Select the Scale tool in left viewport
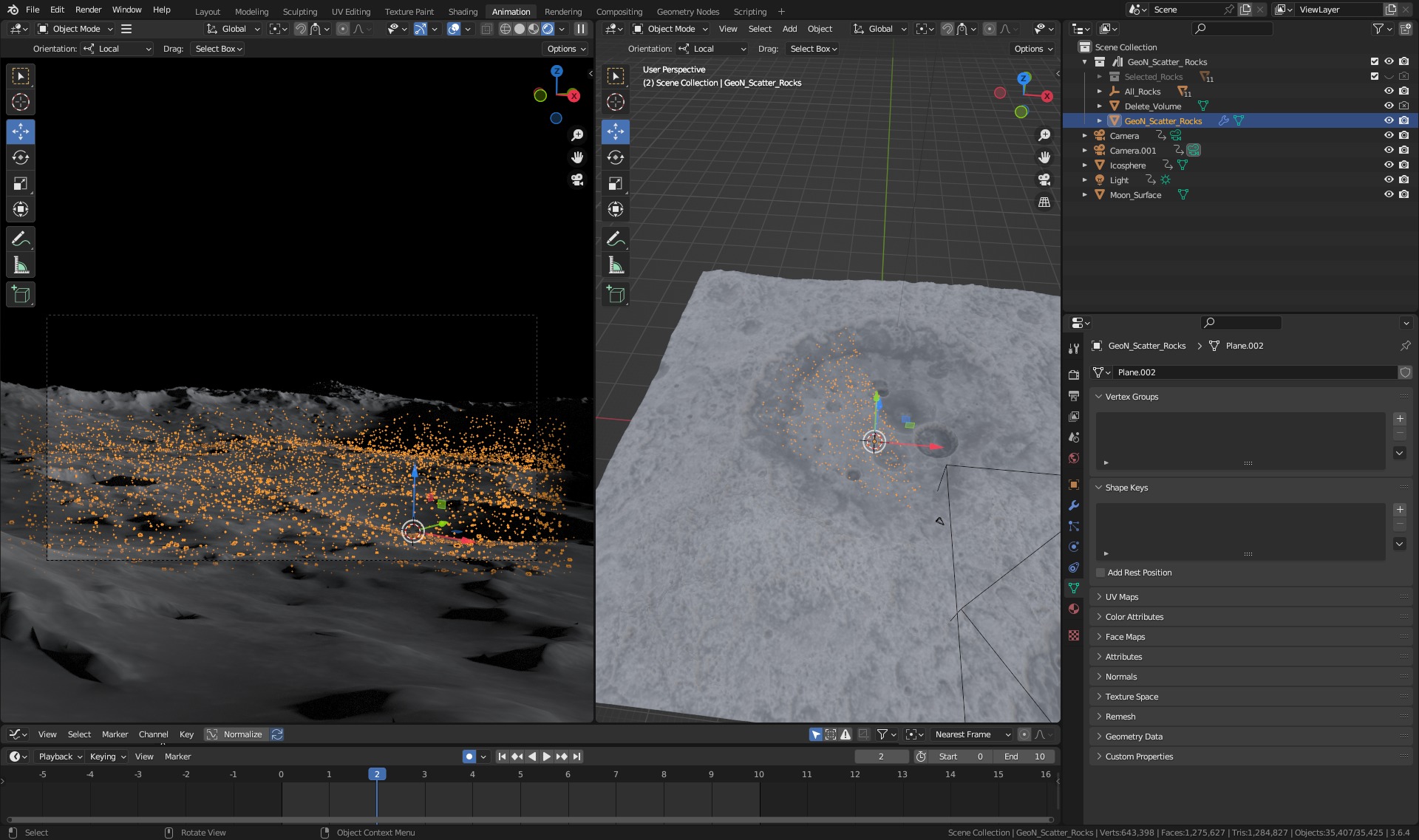The image size is (1419, 840). click(x=21, y=183)
